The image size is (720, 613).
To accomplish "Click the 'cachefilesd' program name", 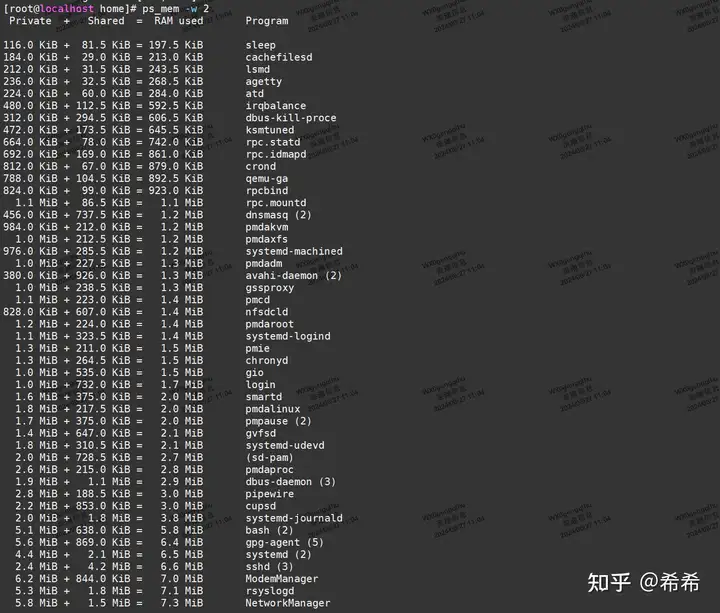I will click(279, 57).
